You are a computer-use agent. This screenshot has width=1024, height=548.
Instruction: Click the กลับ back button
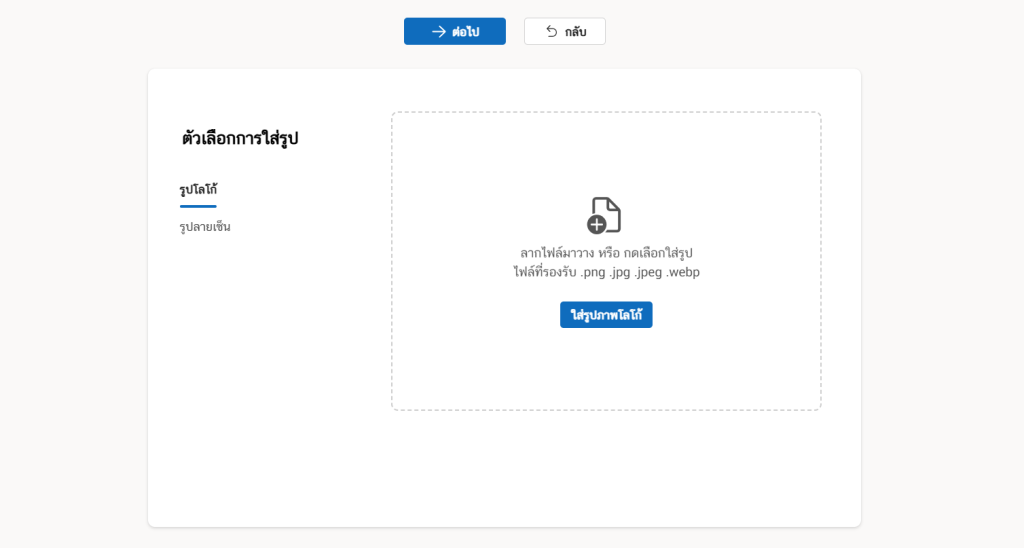pyautogui.click(x=565, y=31)
